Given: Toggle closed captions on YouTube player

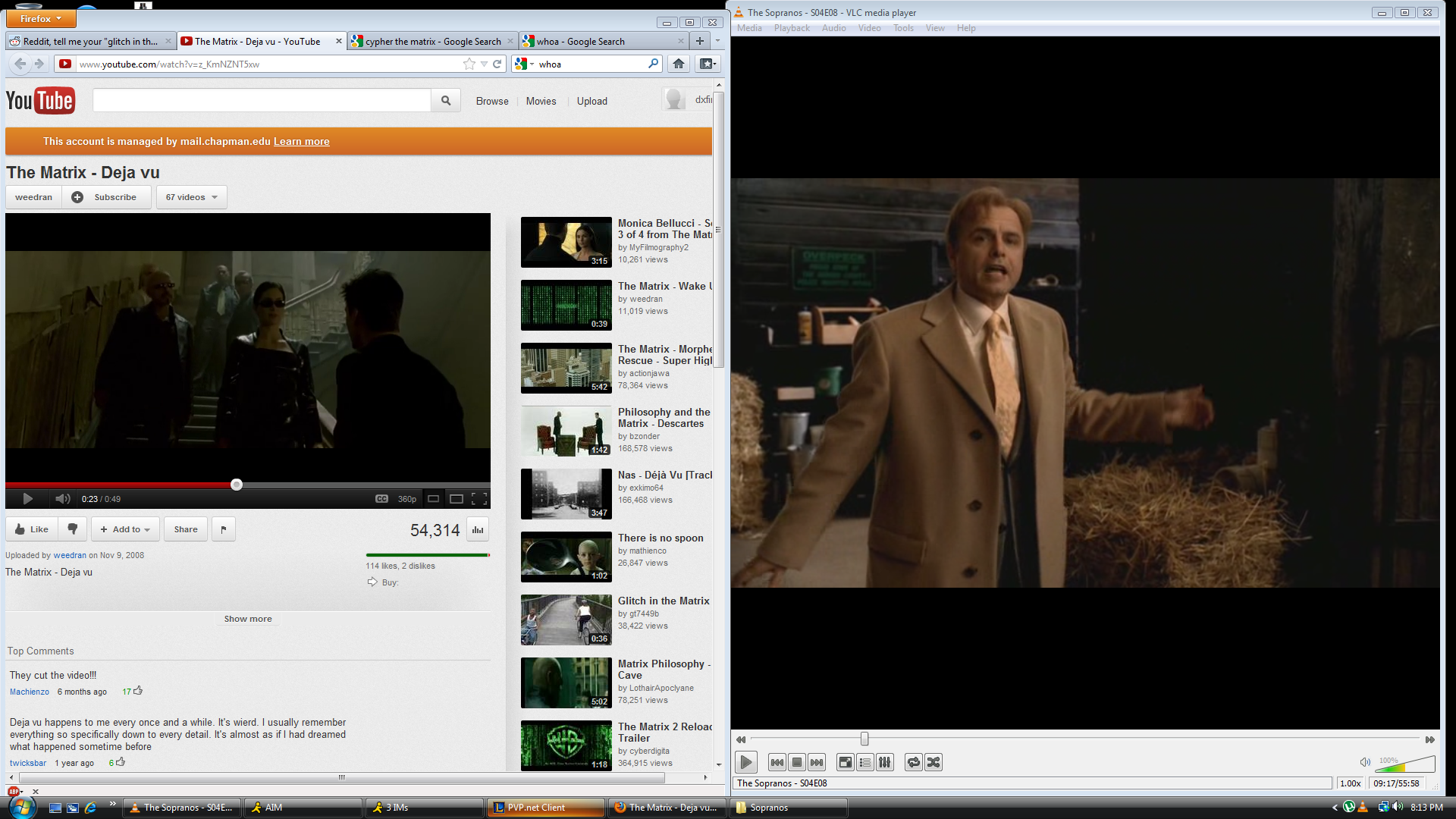Looking at the screenshot, I should (381, 498).
